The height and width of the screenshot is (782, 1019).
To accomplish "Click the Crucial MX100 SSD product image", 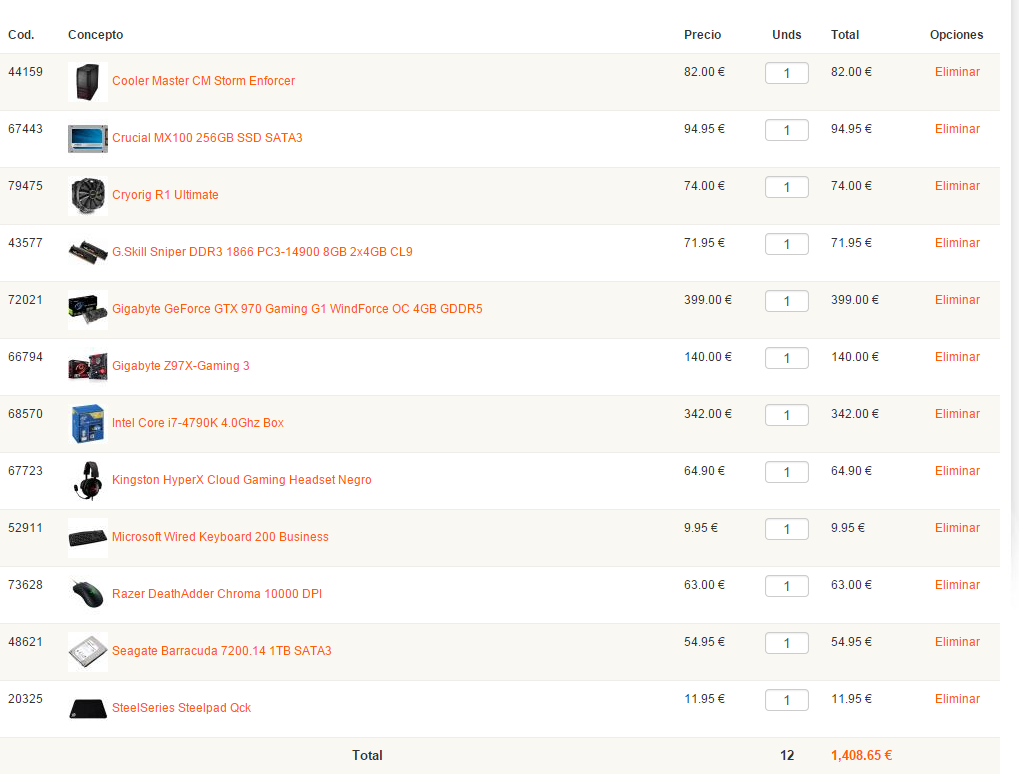I will coord(88,138).
